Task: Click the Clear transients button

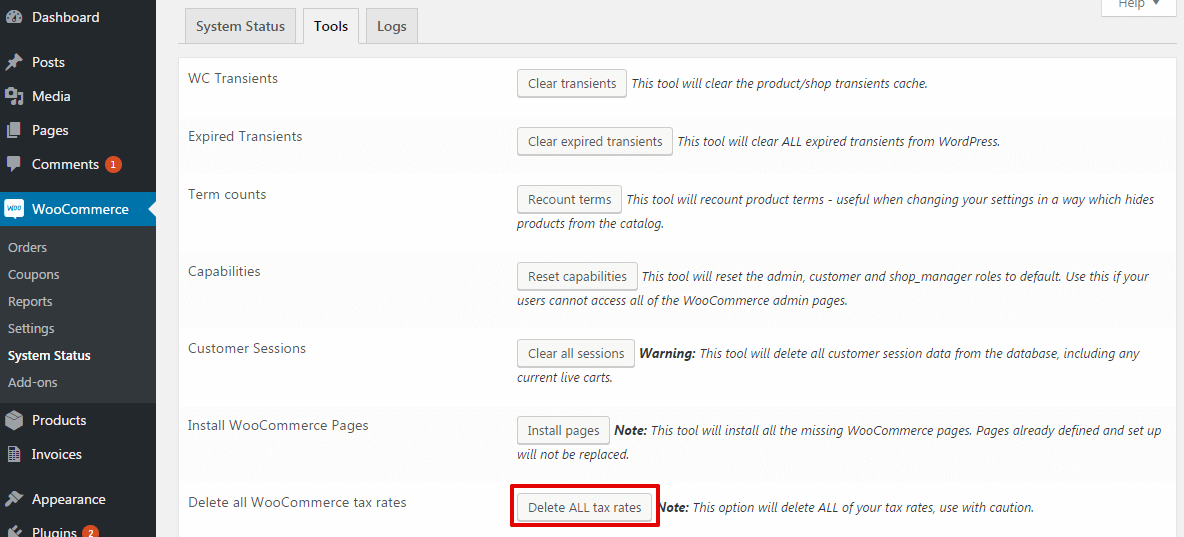Action: (x=572, y=83)
